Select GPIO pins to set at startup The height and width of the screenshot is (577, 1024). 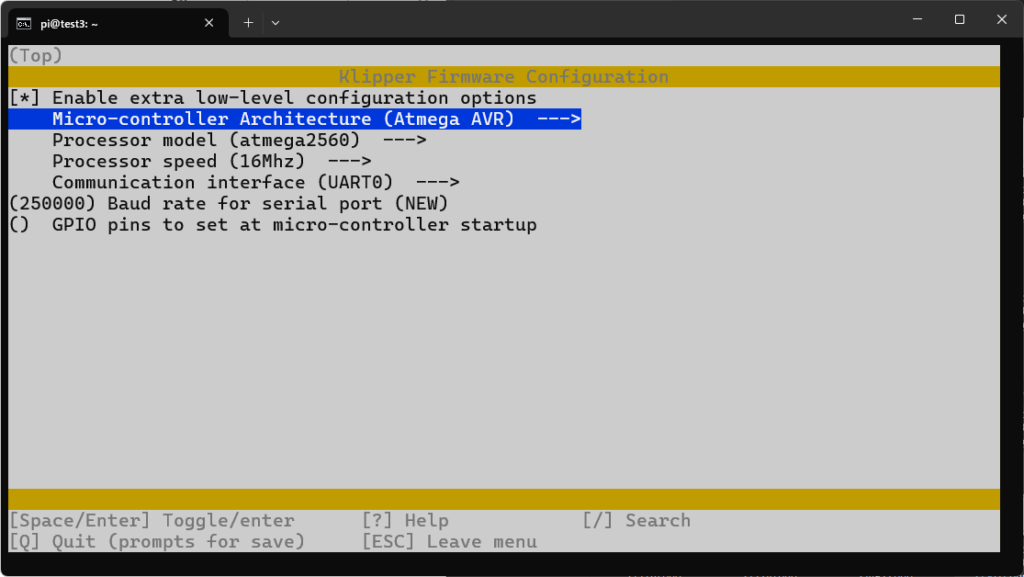[x=294, y=225]
